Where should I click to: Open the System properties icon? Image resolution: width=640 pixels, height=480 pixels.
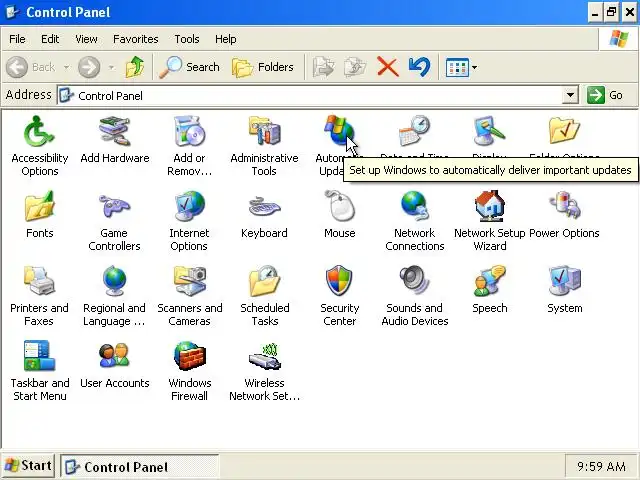pos(564,281)
